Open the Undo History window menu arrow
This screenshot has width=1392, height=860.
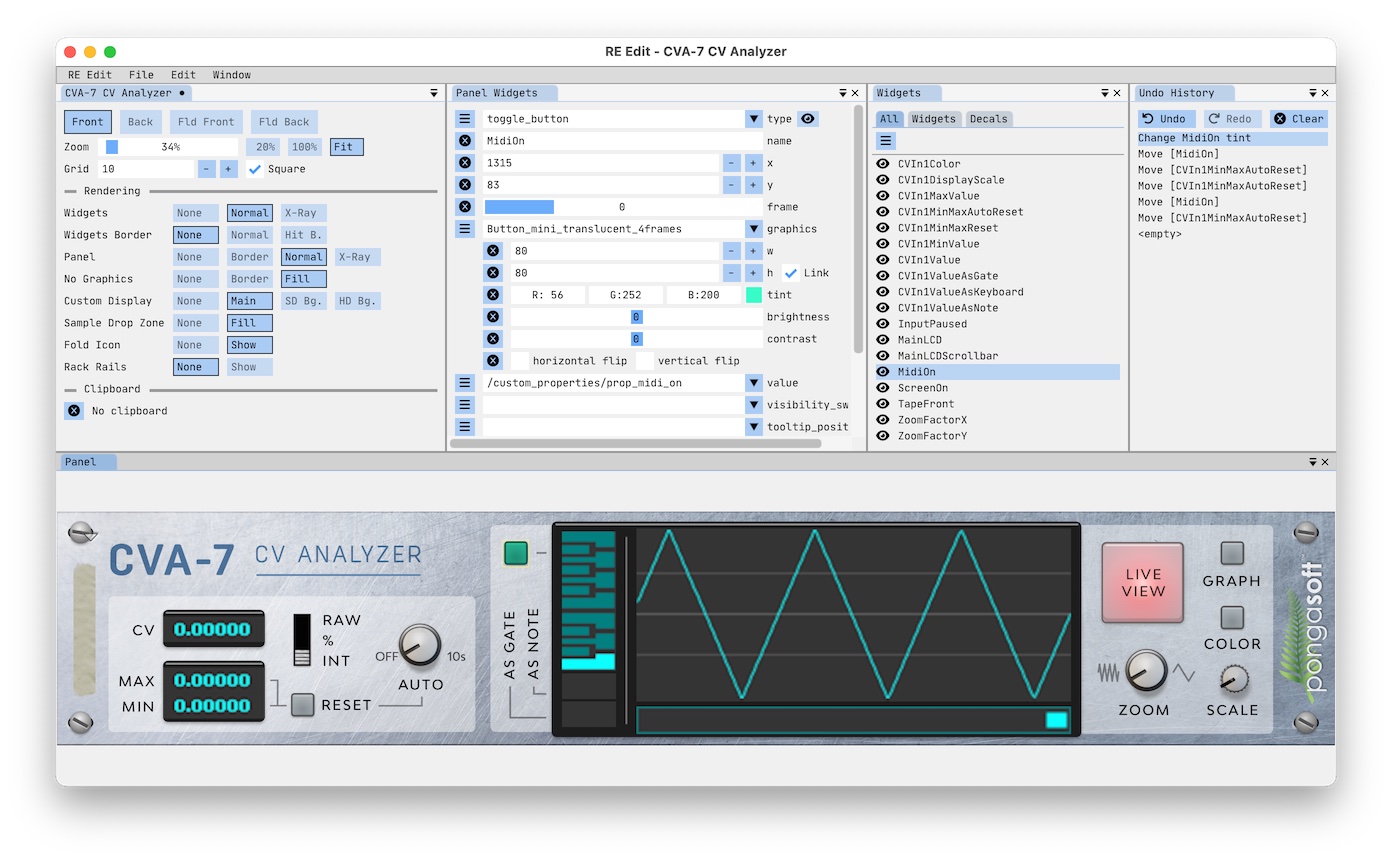pos(1313,93)
